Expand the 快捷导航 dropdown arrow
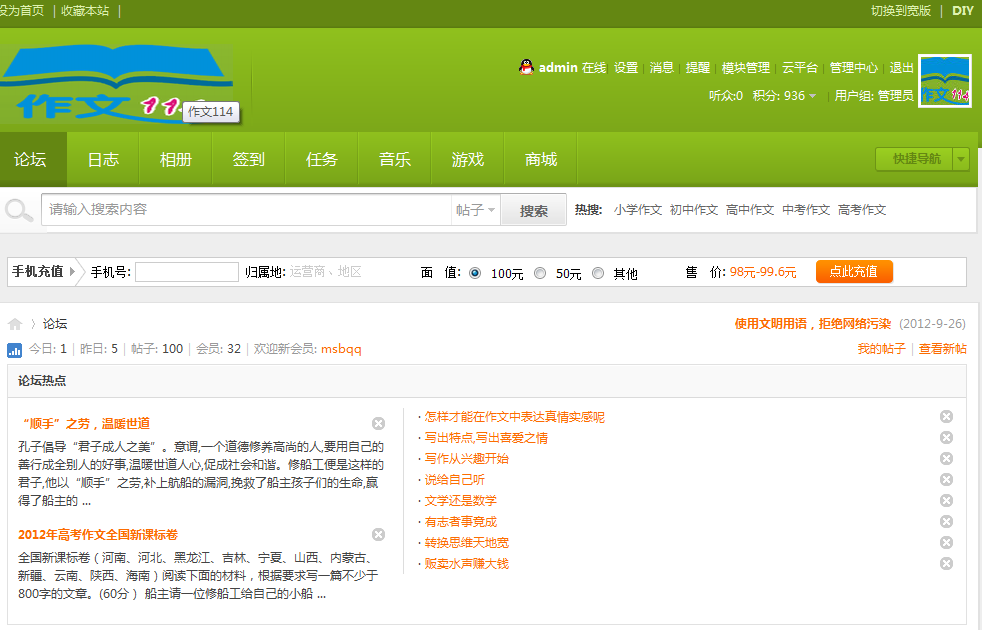The width and height of the screenshot is (982, 630). (961, 159)
